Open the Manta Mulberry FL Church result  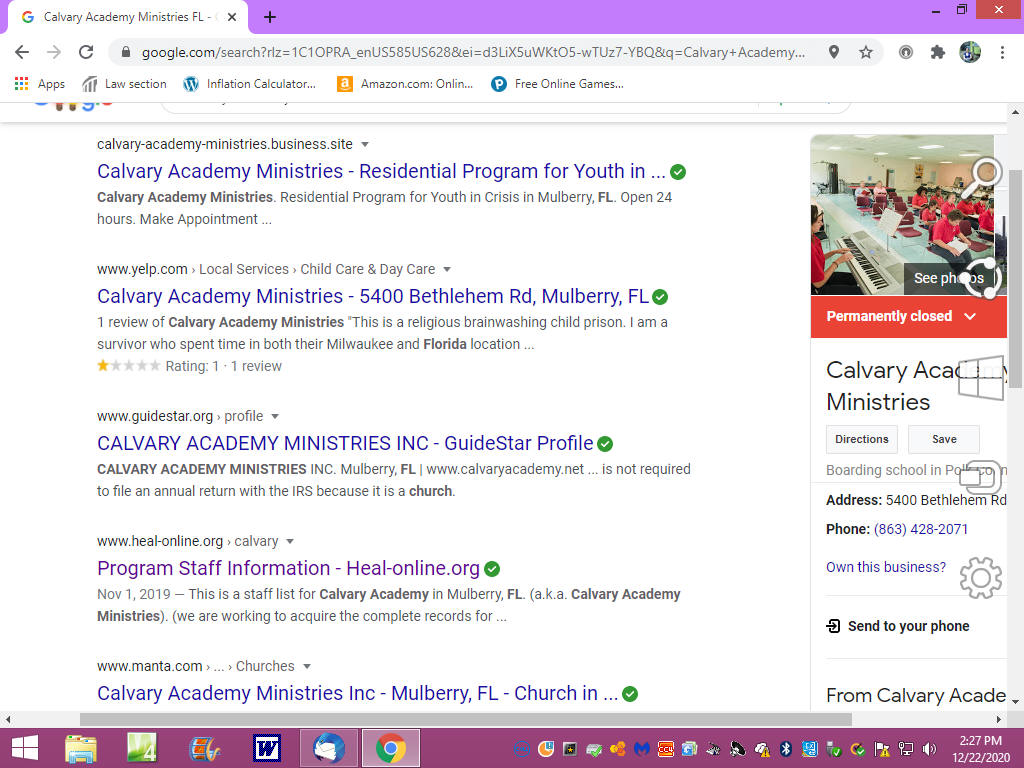(x=357, y=694)
